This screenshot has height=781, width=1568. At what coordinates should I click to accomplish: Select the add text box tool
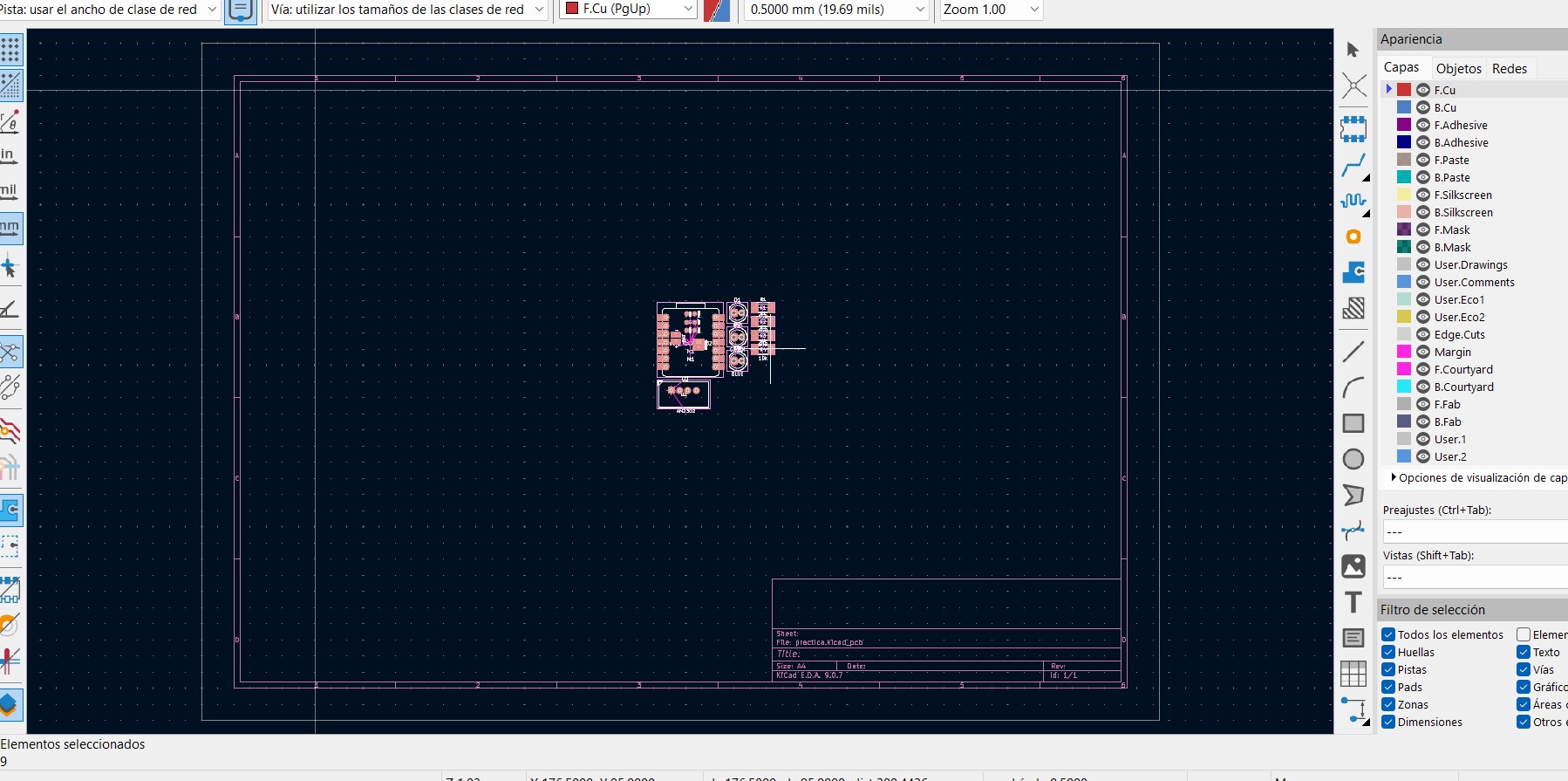click(x=1353, y=638)
